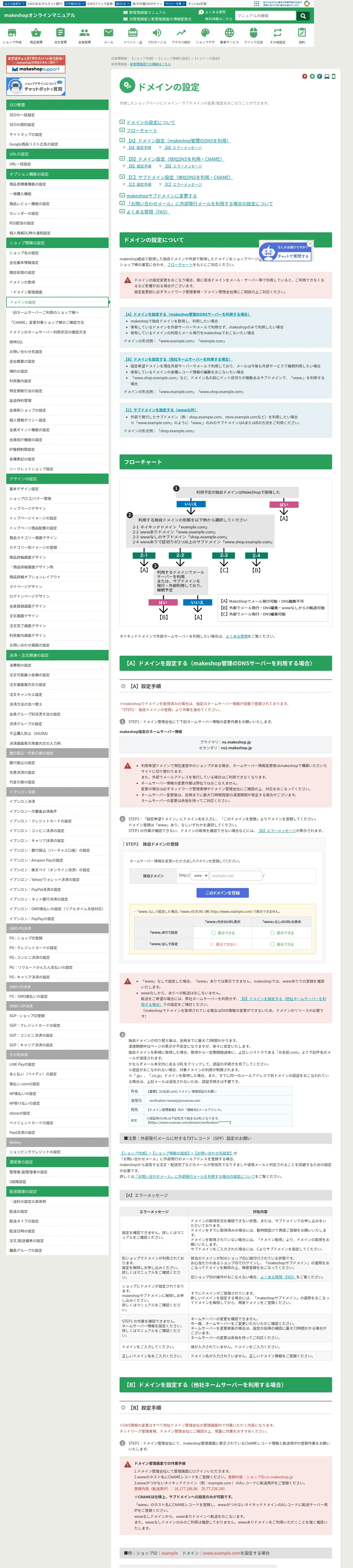Jump to 【C】サブドメイン設定 link
353x1568 pixels.
(179, 177)
